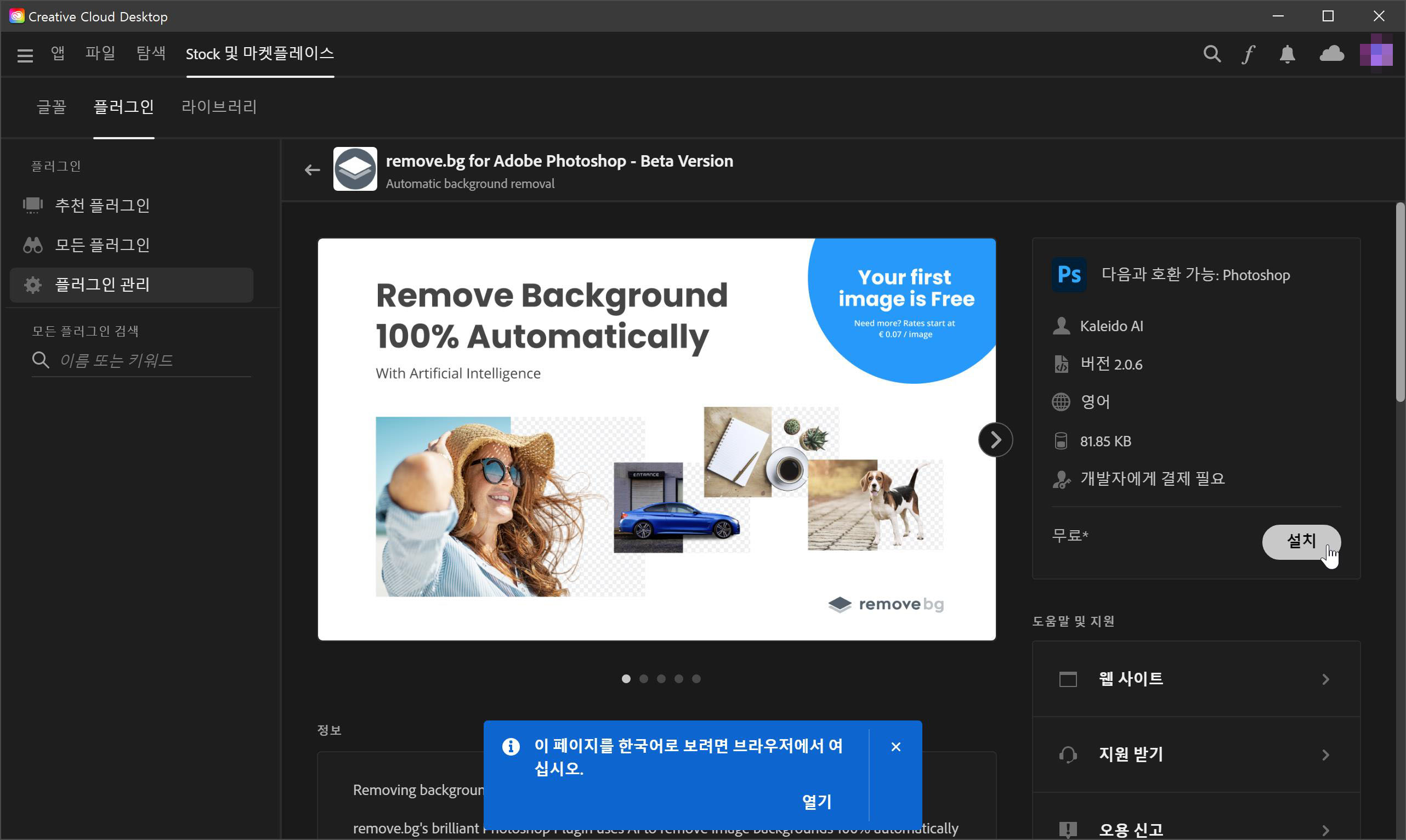Image resolution: width=1406 pixels, height=840 pixels.
Task: Click the remove.bg plugin logo icon
Action: point(355,169)
